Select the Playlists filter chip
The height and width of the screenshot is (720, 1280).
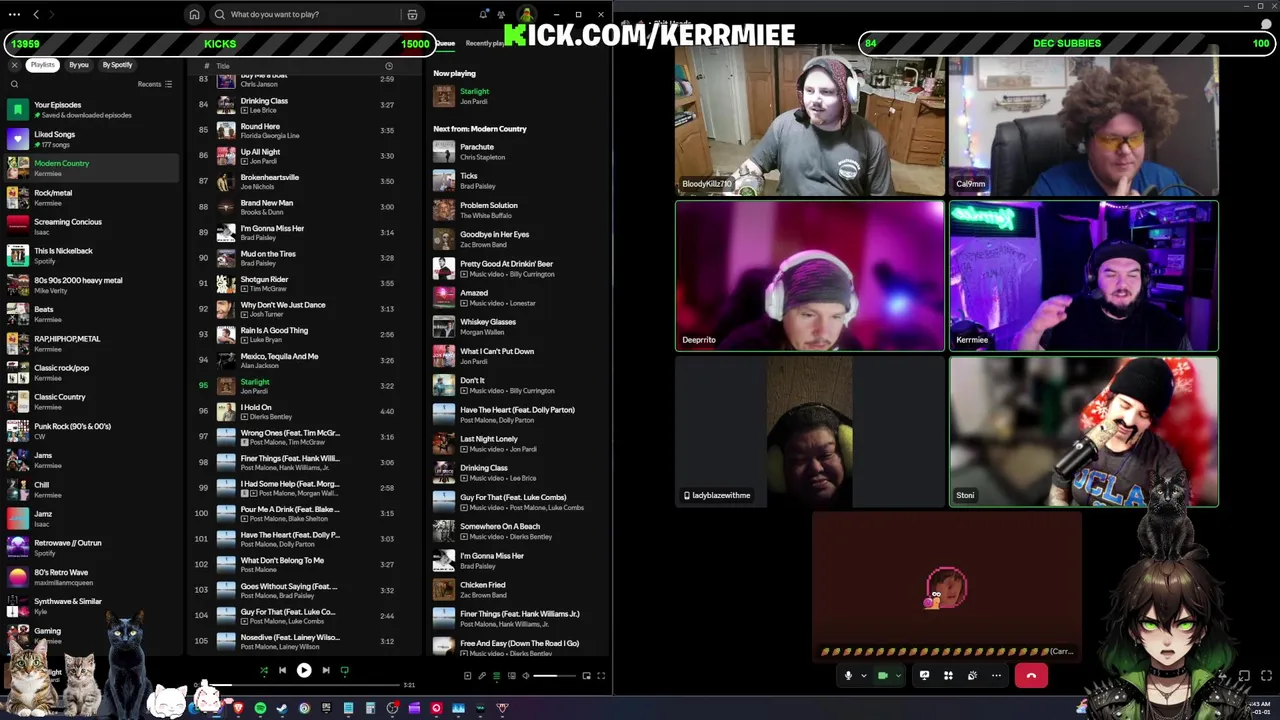42,65
